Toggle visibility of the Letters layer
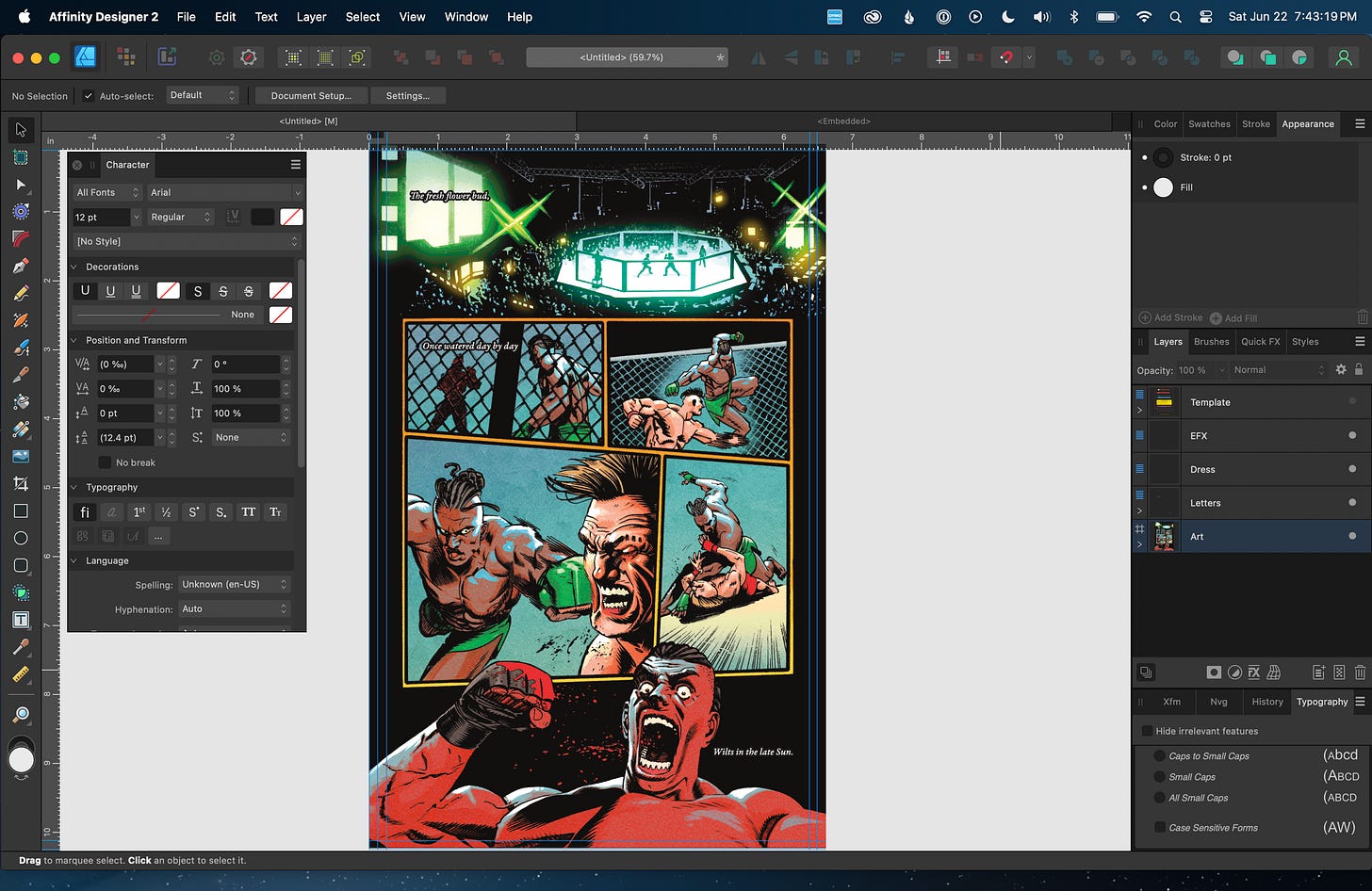Viewport: 1372px width, 891px height. (1352, 502)
